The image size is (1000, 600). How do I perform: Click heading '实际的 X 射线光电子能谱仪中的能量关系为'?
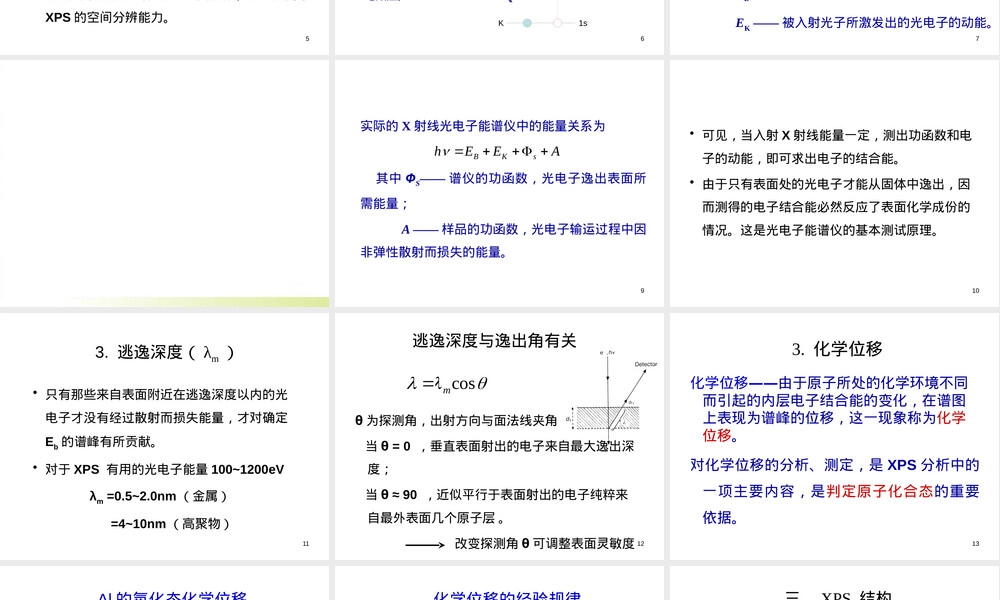[x=483, y=126]
